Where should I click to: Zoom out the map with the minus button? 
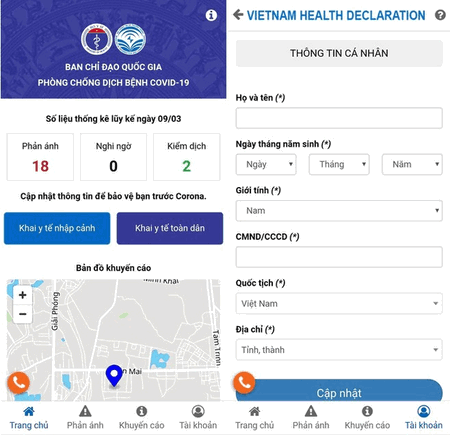point(23,314)
